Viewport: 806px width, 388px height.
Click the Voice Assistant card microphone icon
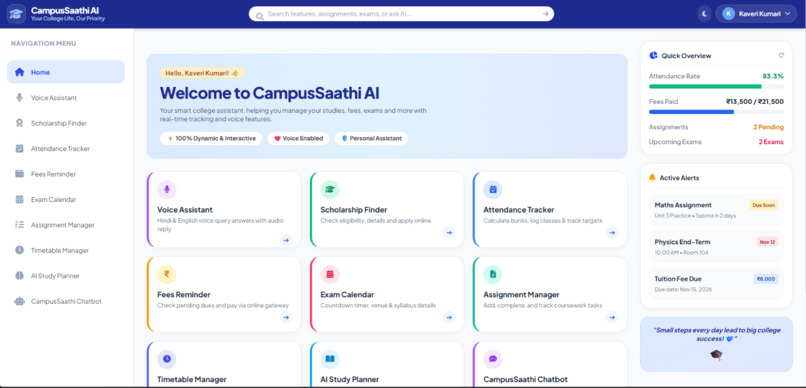(167, 190)
